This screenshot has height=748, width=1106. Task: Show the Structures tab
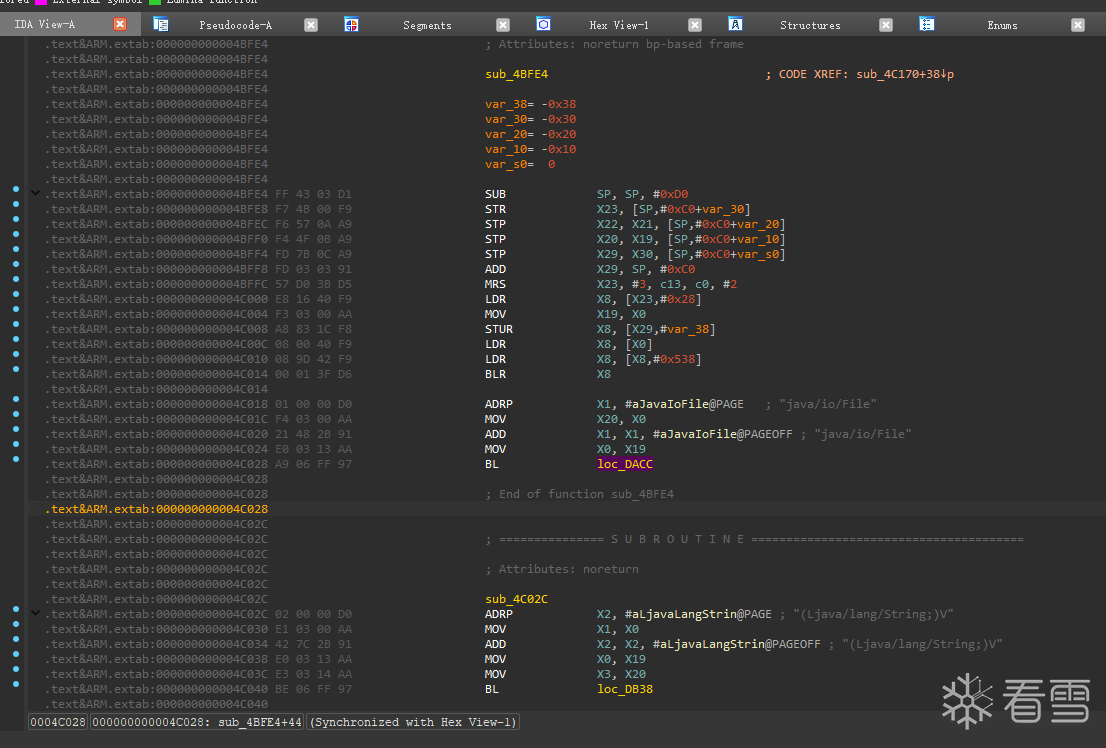(810, 25)
